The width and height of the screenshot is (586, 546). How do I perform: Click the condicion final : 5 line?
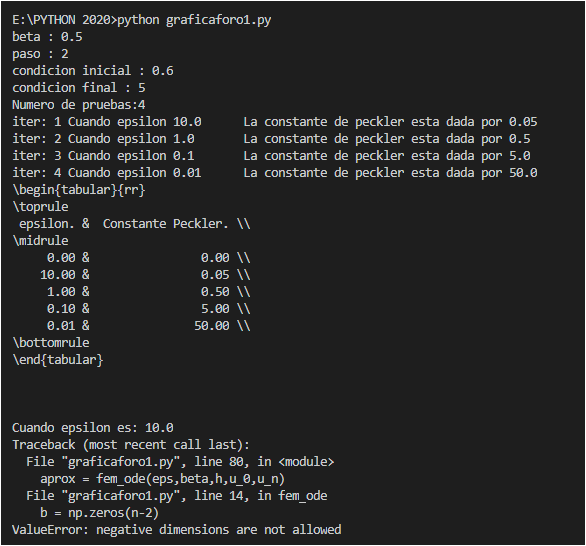click(78, 88)
